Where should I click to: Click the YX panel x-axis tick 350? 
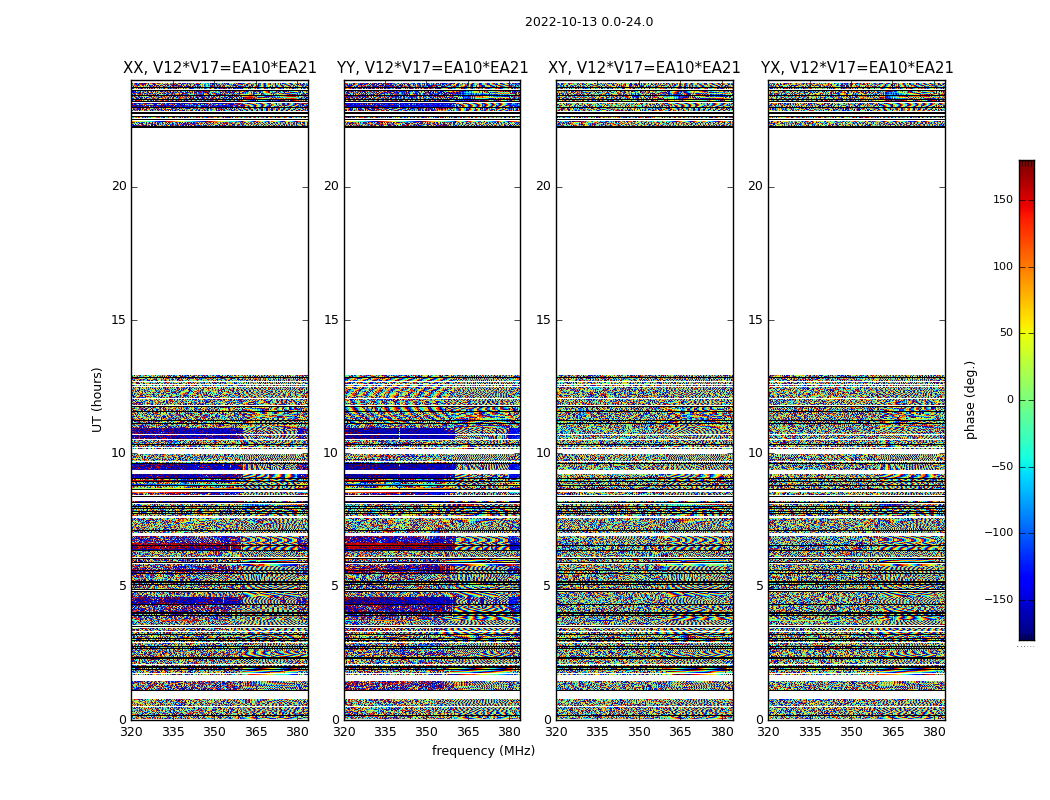coord(851,732)
